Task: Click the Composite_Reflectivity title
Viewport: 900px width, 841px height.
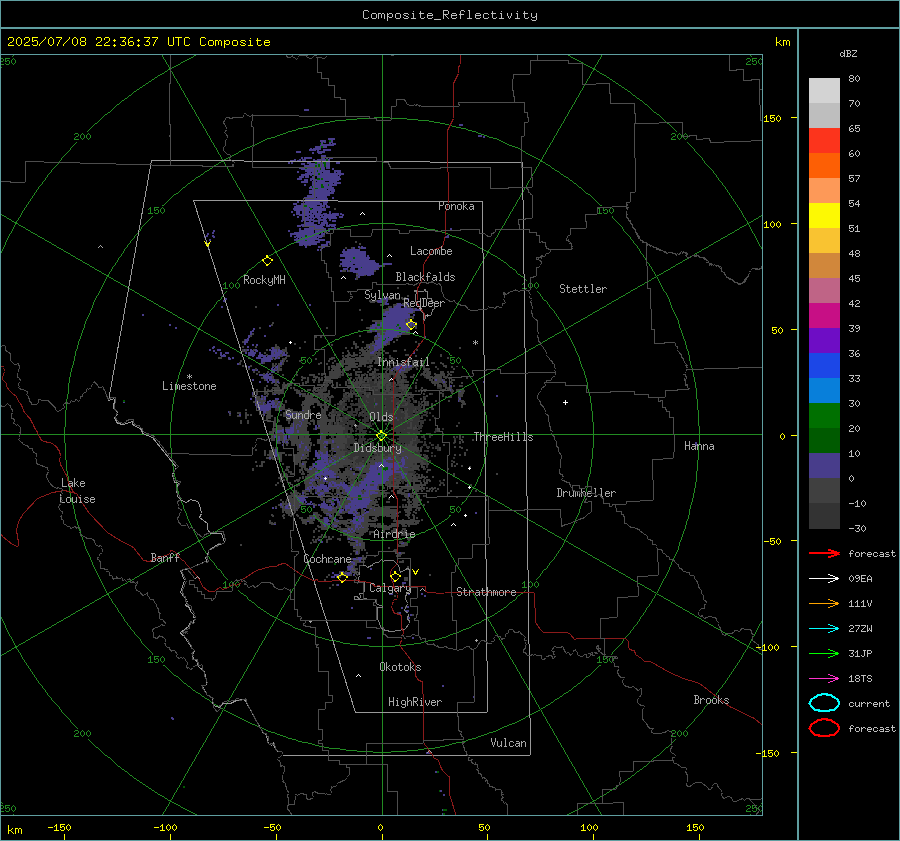Action: pyautogui.click(x=450, y=15)
